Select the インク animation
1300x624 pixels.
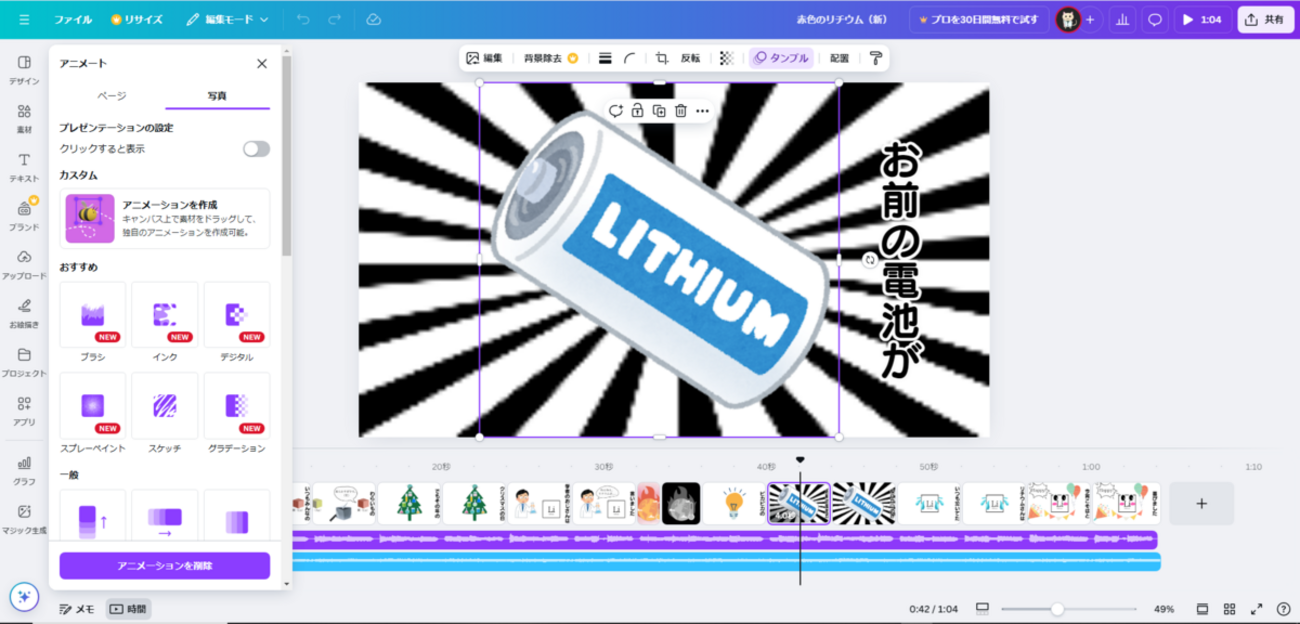click(165, 322)
